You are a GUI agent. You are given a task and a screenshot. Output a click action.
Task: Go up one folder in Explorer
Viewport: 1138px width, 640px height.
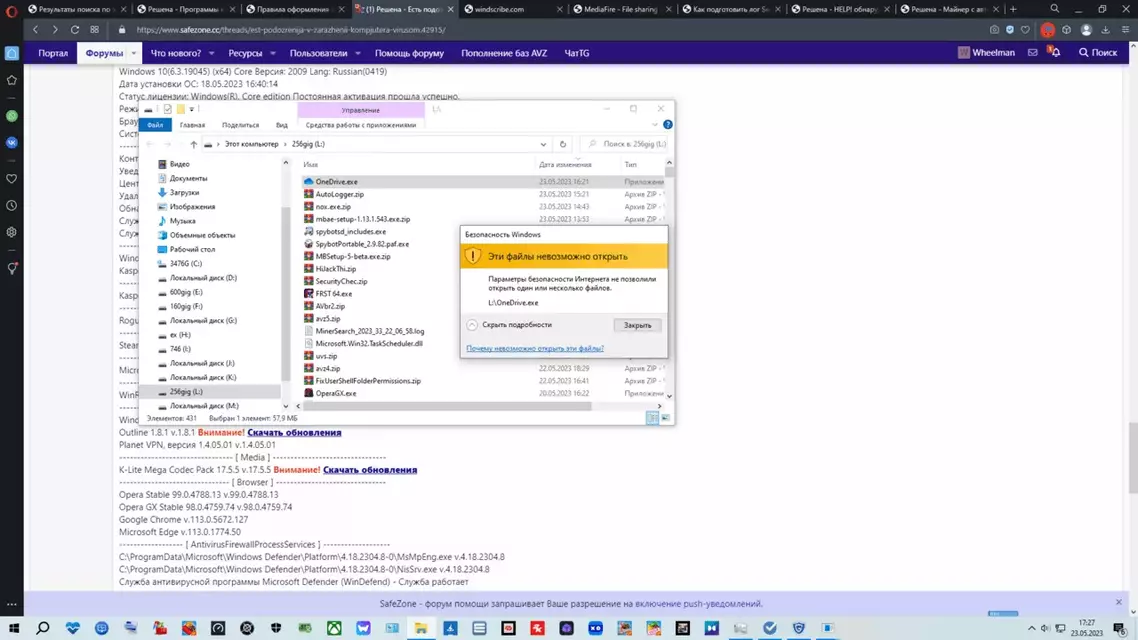[193, 144]
